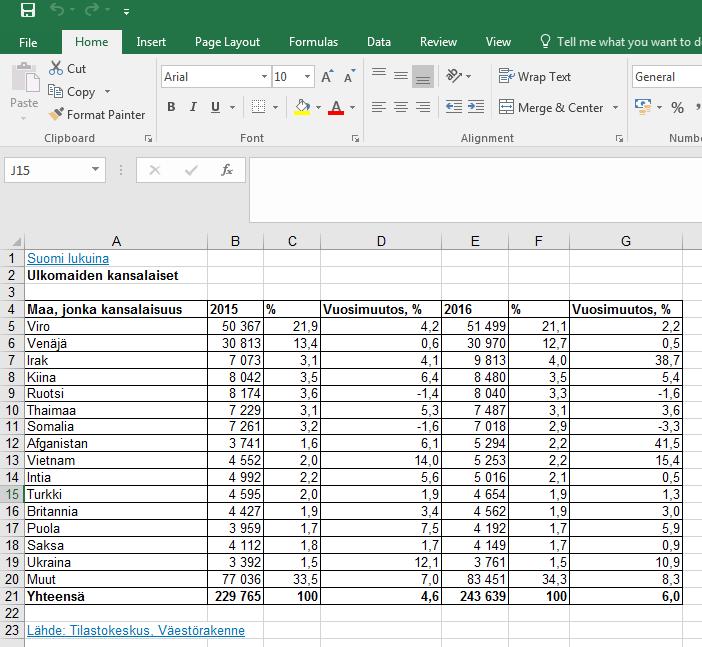Click the Copy icon
Screen dimensions: 702x647
(x=56, y=92)
